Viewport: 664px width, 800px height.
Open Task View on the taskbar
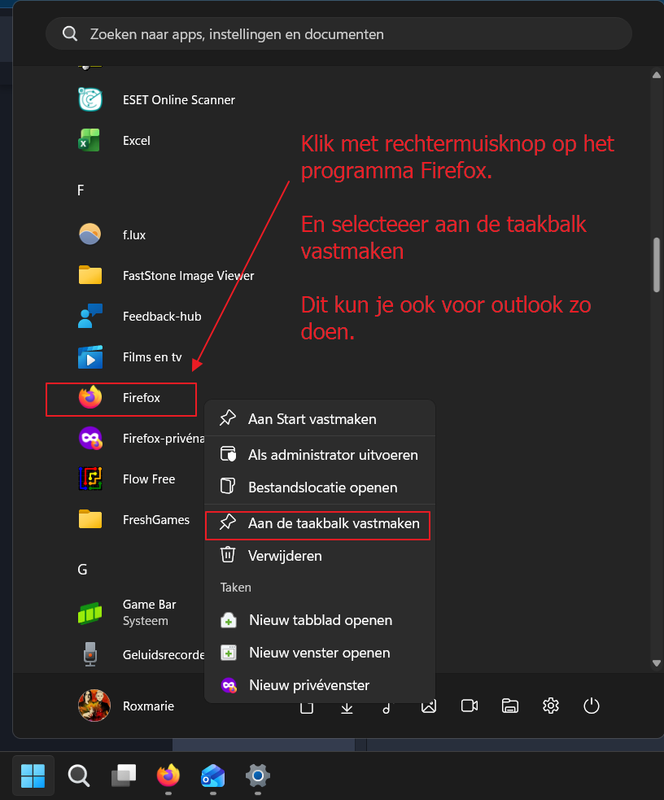[124, 776]
